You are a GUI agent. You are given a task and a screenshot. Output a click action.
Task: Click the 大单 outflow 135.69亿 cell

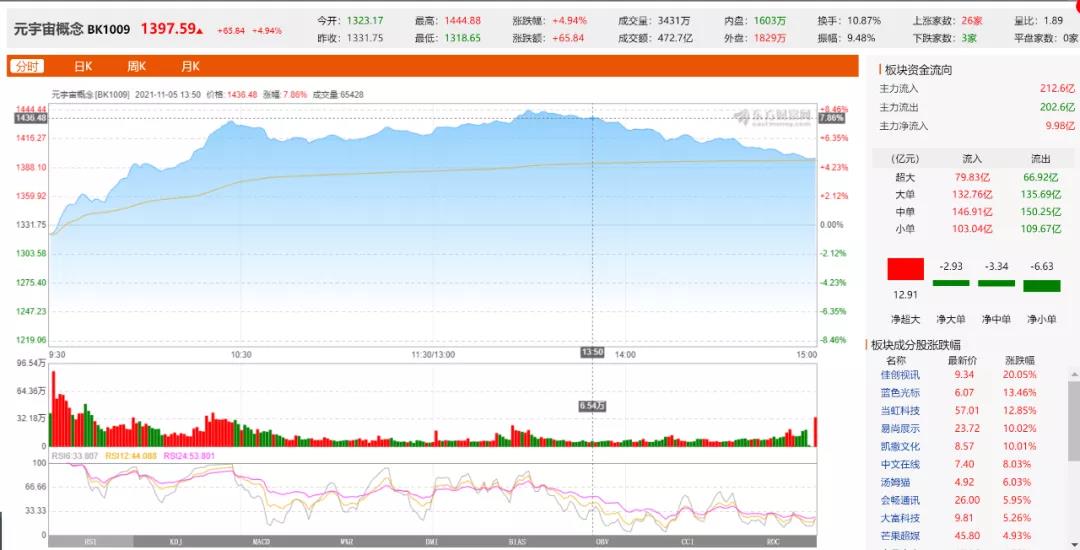click(1041, 195)
